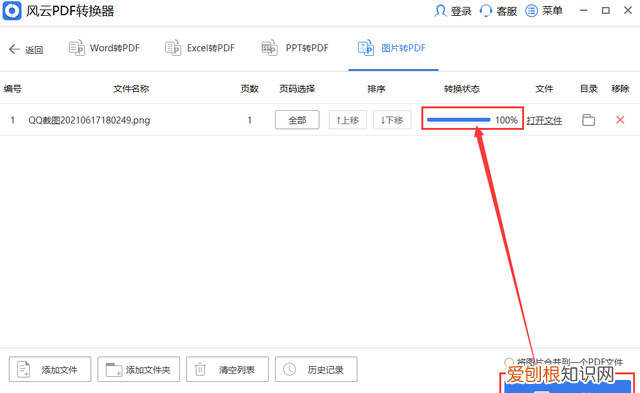Clear the list with 清空列表

click(x=227, y=369)
